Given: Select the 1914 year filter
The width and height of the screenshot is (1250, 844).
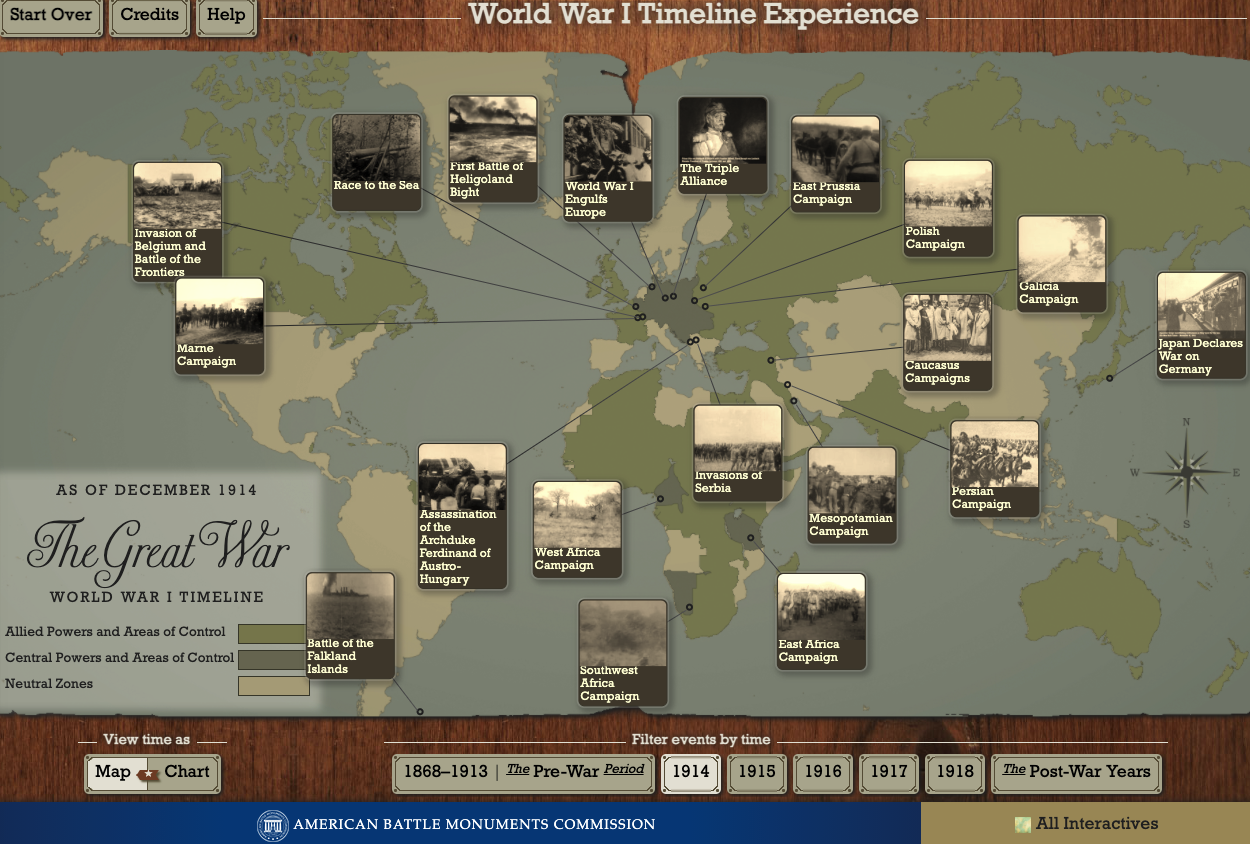Looking at the screenshot, I should point(691,772).
